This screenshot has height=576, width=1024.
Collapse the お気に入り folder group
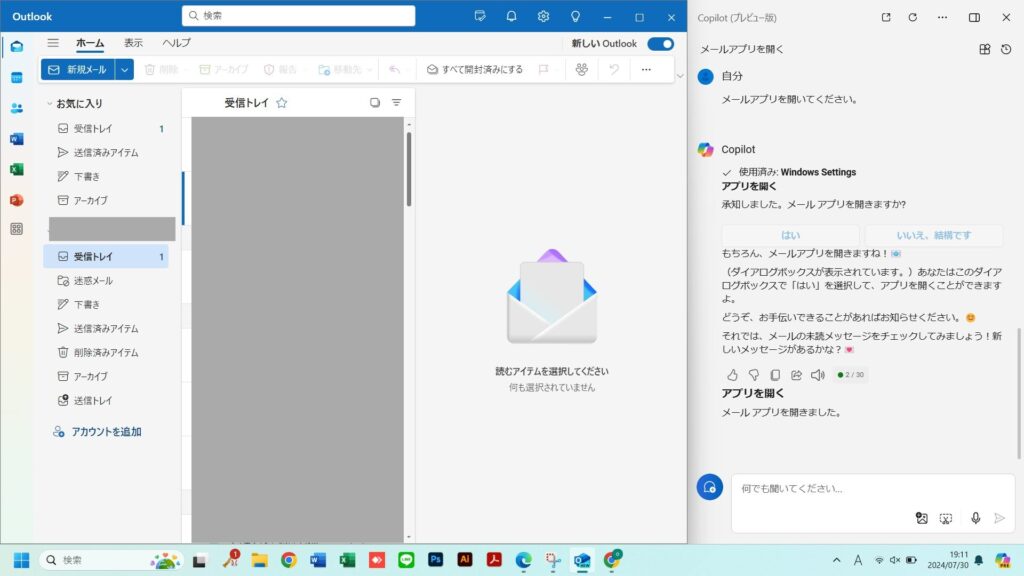click(49, 103)
